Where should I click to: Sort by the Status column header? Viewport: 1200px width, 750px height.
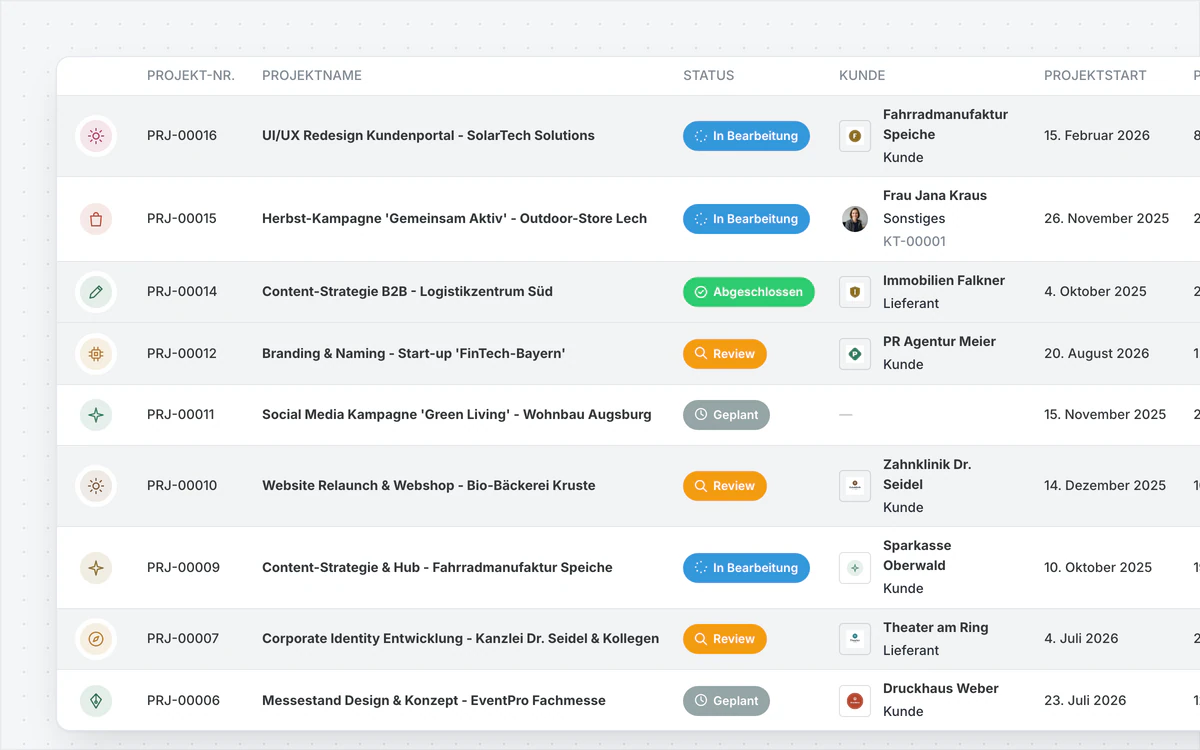point(709,76)
